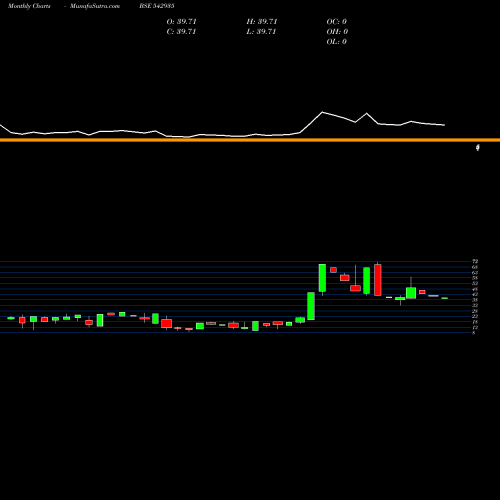Viewport: 500px width, 500px height.
Task: Click the 8 price axis label
Action: [474, 333]
